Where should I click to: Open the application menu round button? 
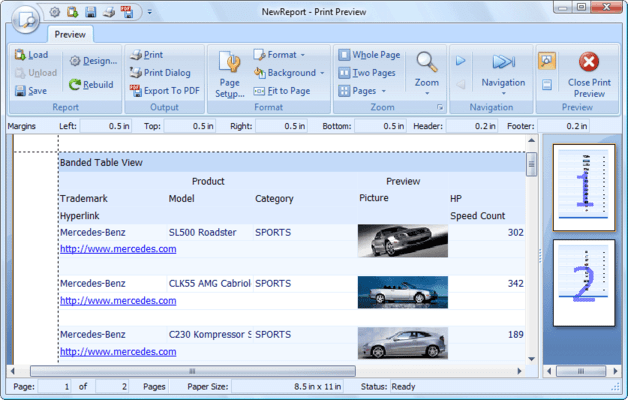click(x=24, y=17)
